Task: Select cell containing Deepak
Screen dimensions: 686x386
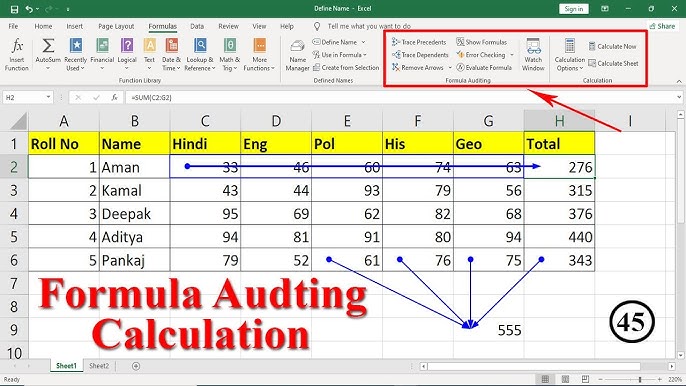Action: tap(135, 214)
